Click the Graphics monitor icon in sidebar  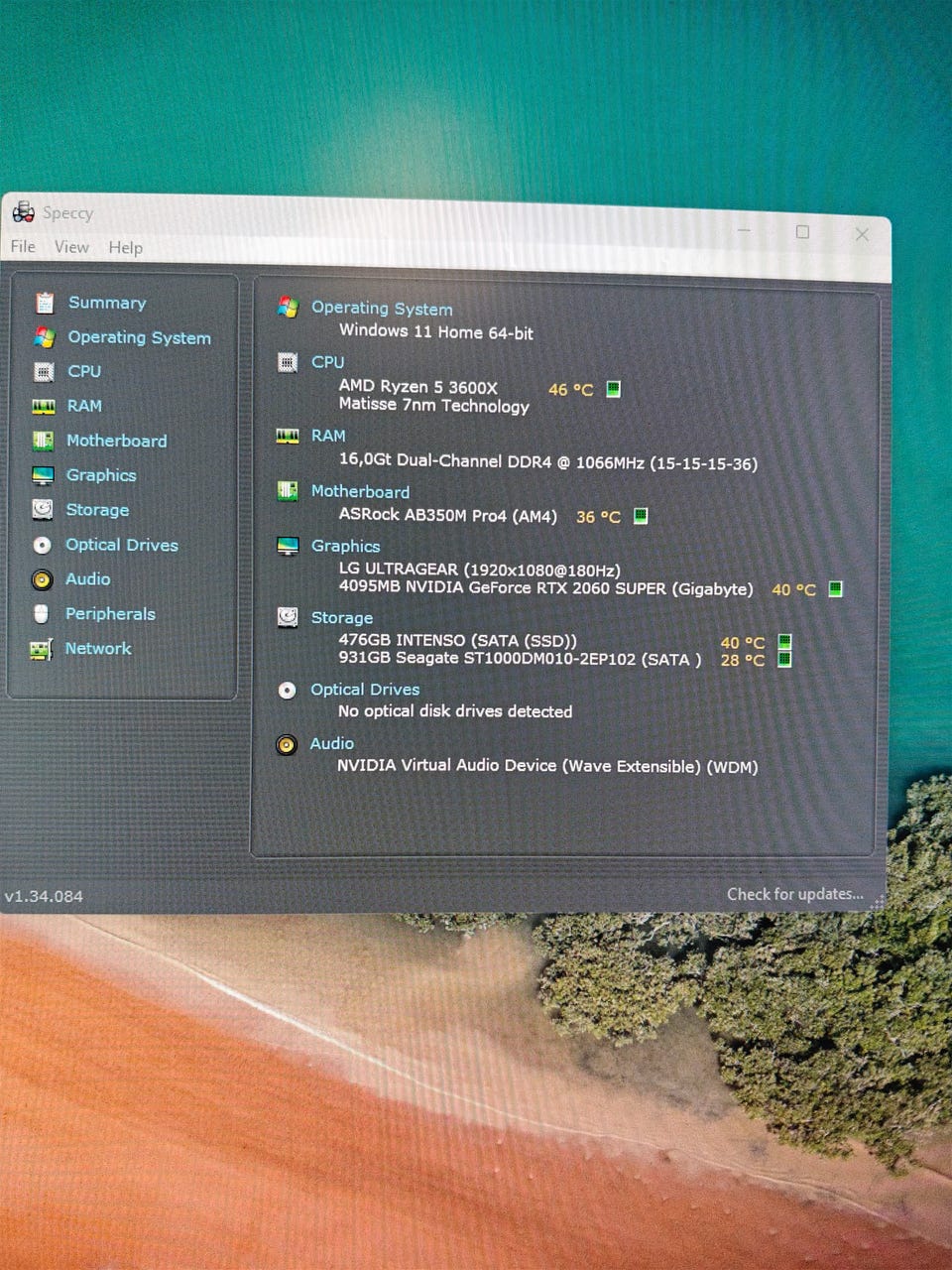43,475
